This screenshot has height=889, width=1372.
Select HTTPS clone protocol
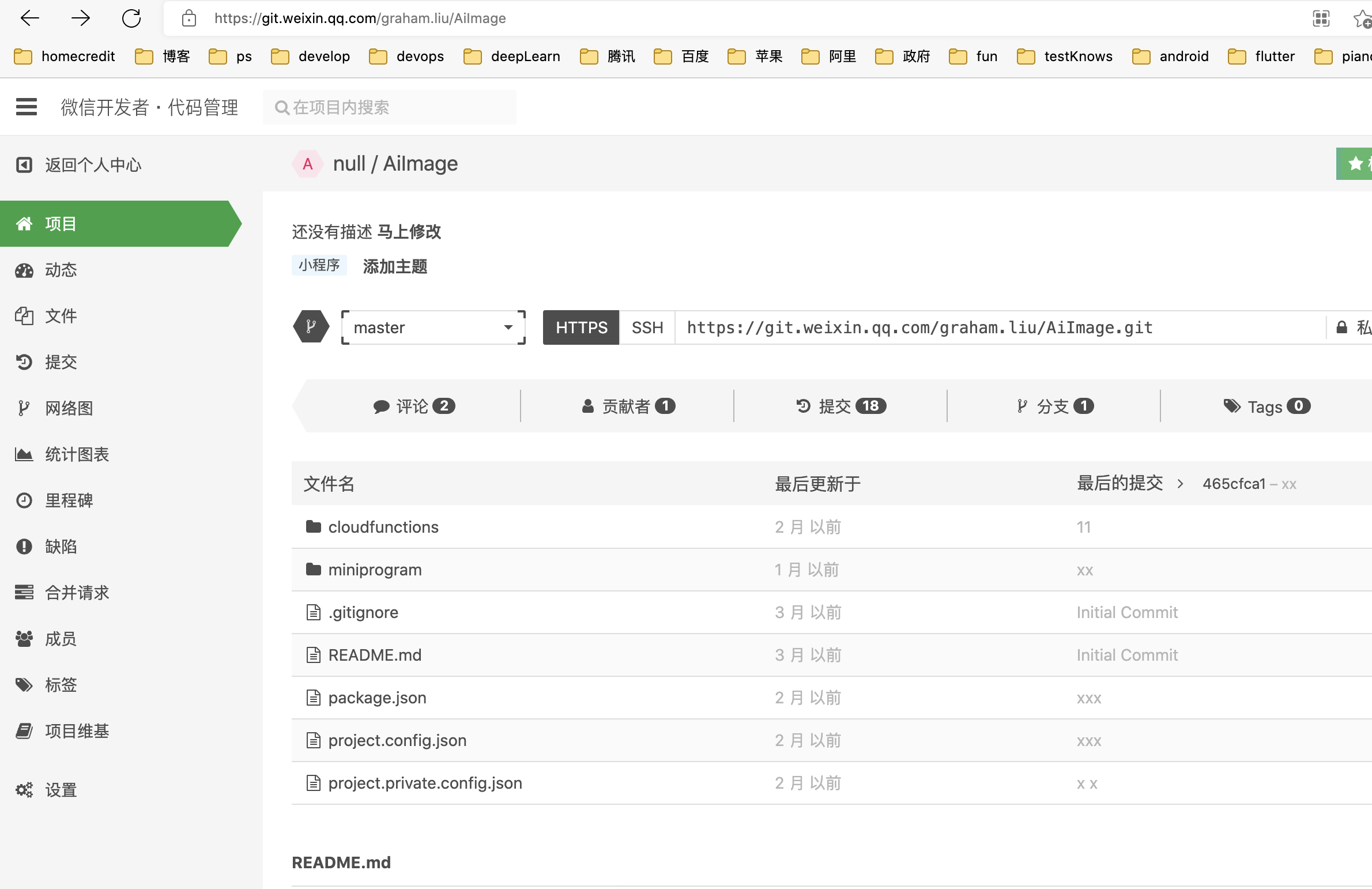point(581,327)
